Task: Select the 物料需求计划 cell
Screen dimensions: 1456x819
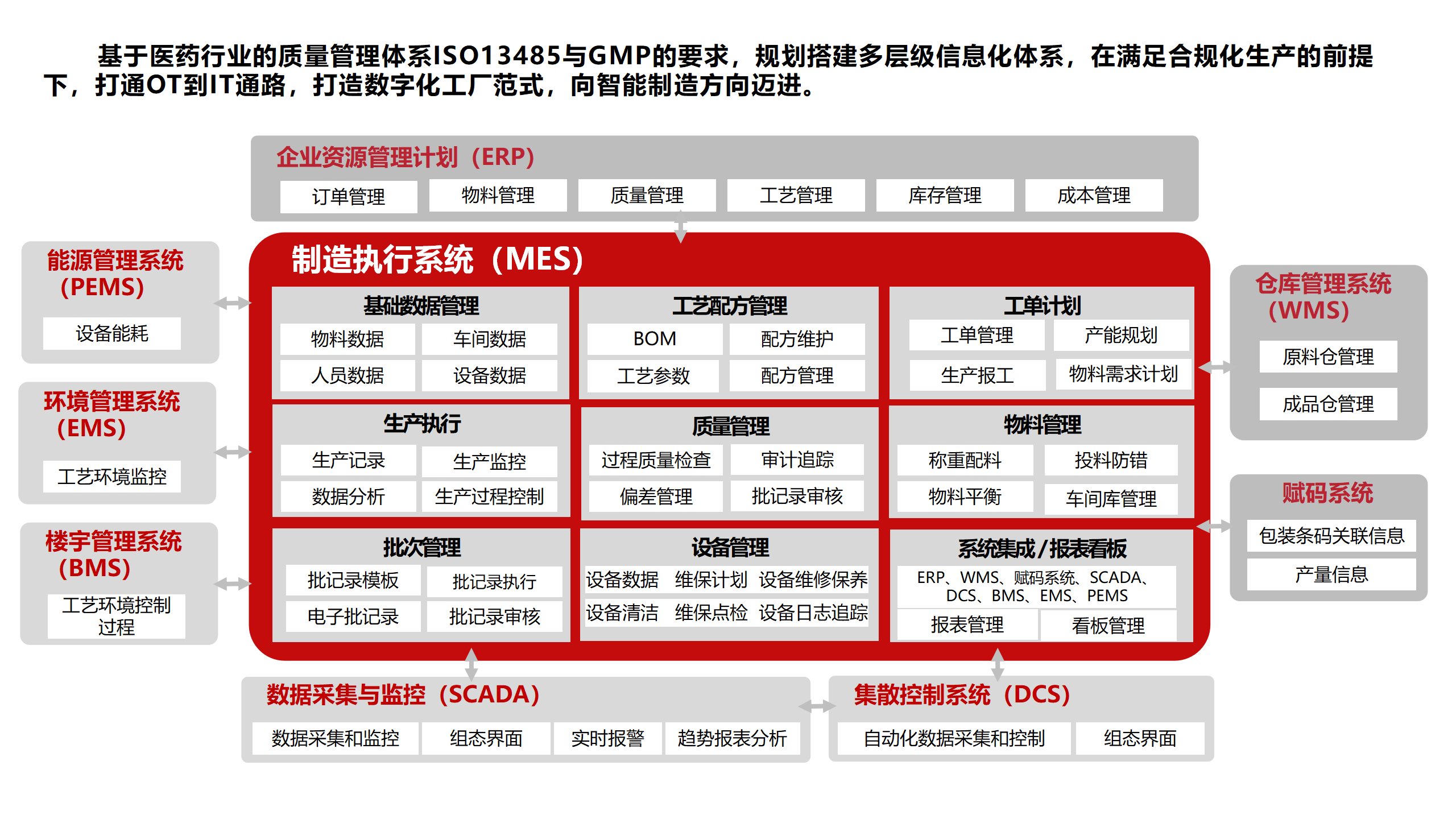Action: (x=1123, y=374)
